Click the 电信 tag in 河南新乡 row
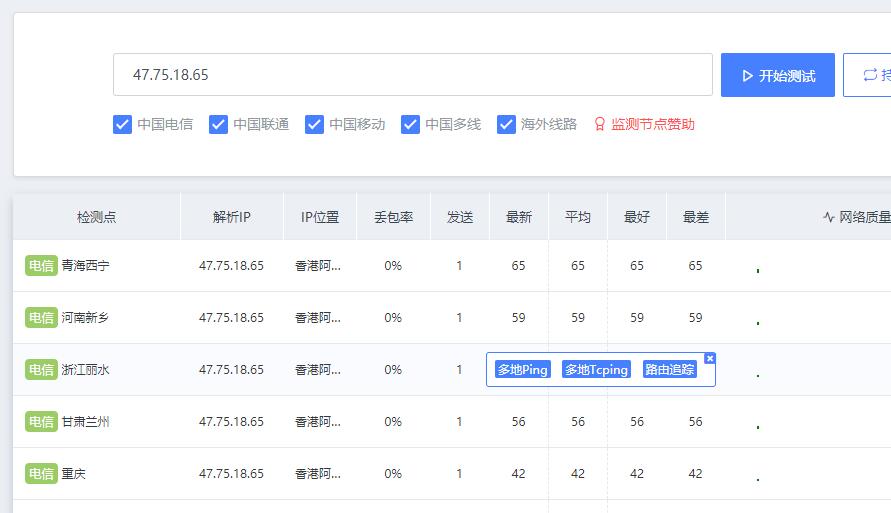The width and height of the screenshot is (891, 513). point(41,318)
